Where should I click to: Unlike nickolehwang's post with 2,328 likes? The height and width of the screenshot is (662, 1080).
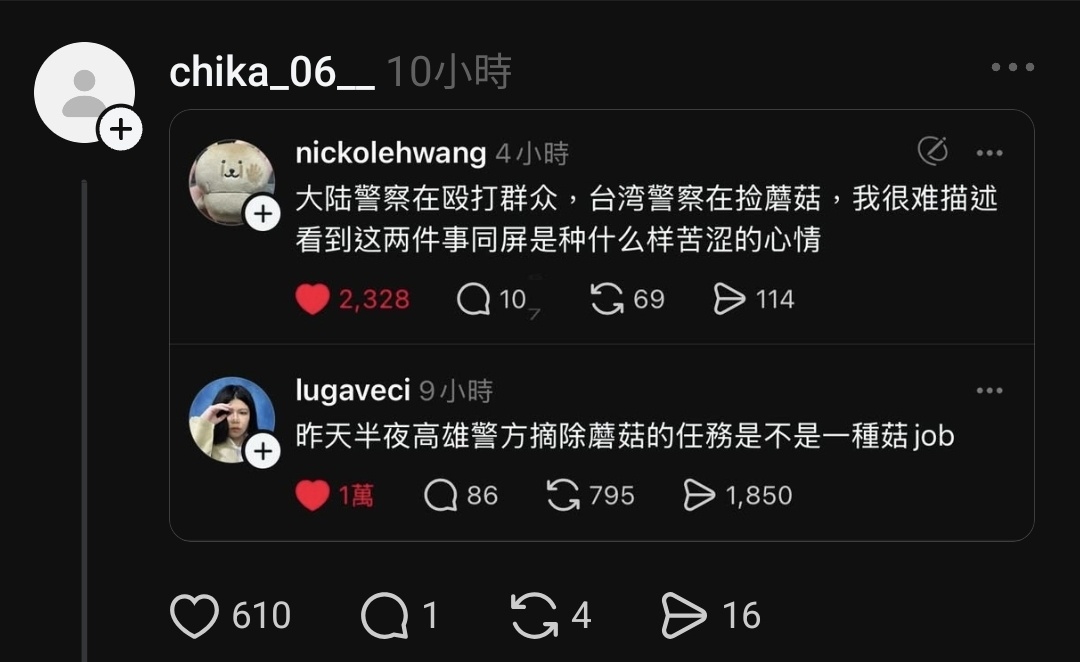312,299
